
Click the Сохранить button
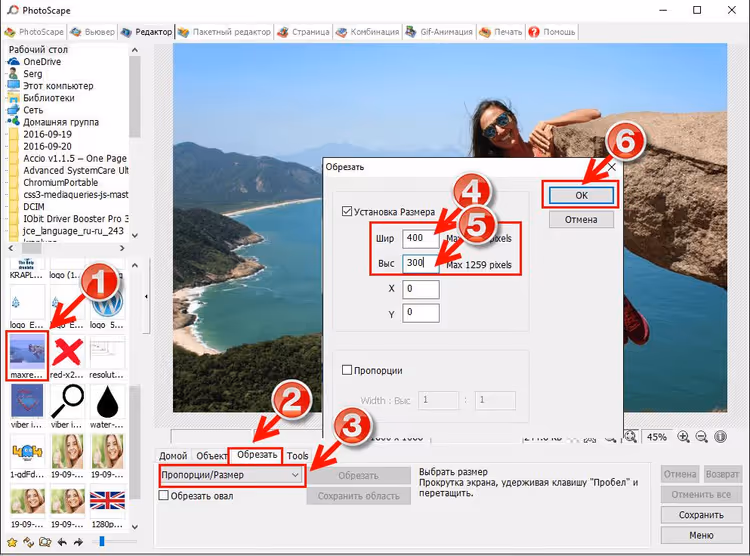coord(701,515)
